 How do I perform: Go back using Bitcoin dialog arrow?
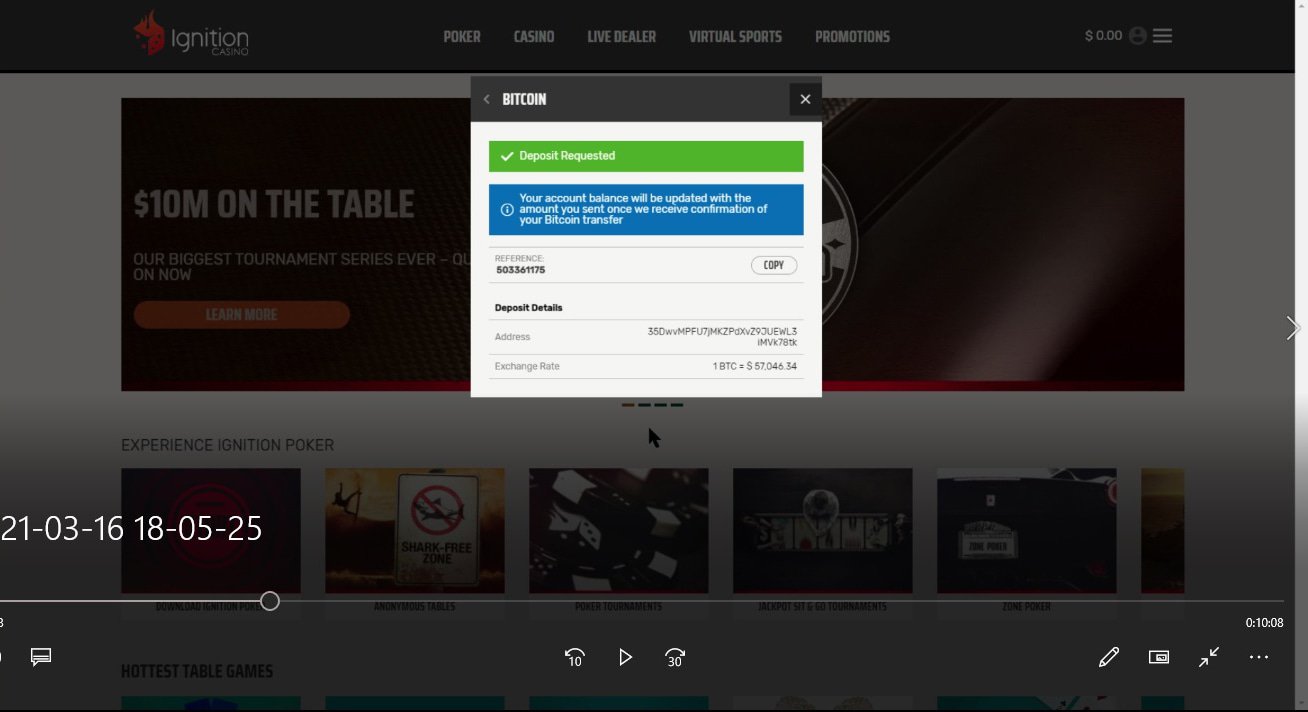pos(487,99)
